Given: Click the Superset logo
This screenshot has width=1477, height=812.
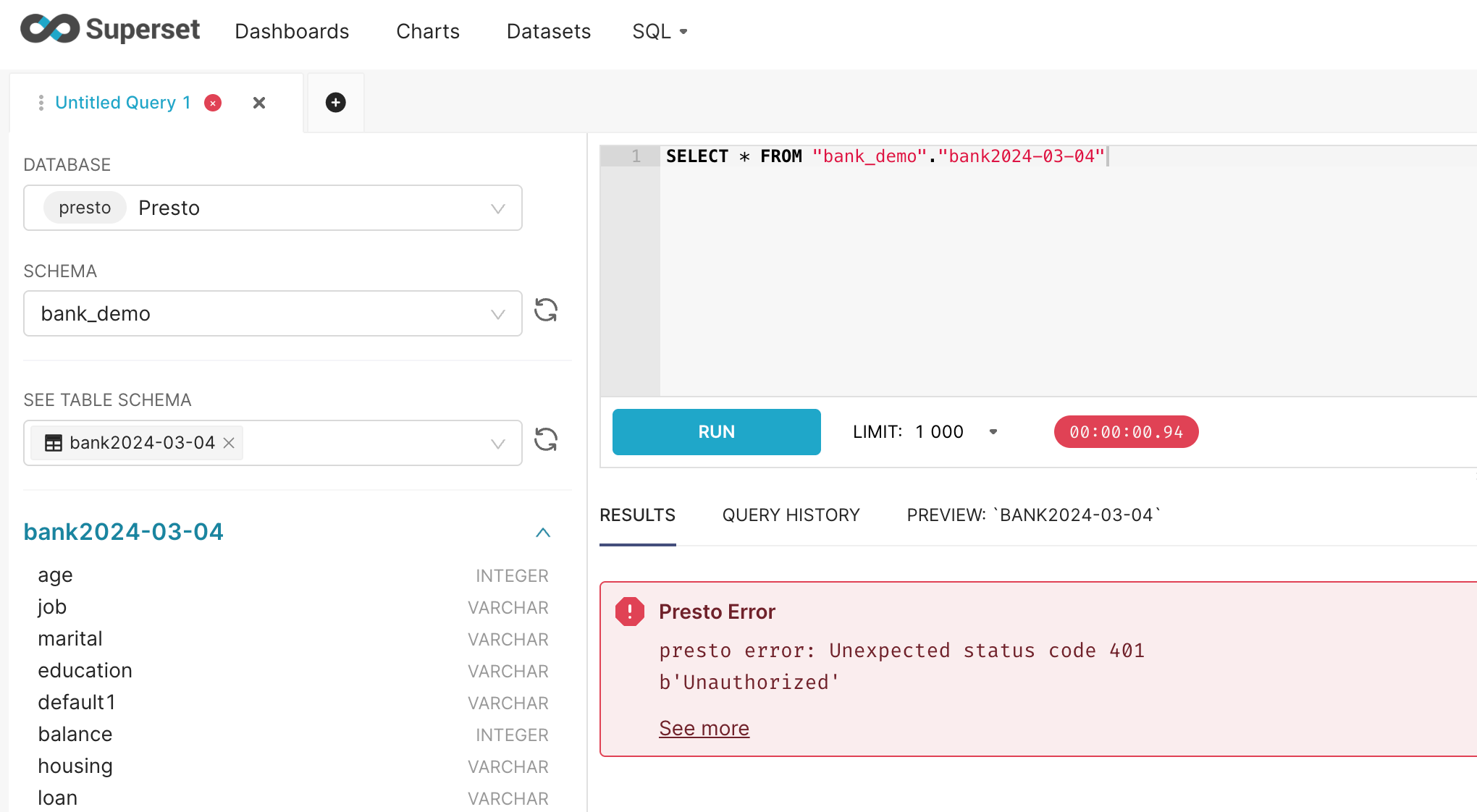Looking at the screenshot, I should [x=110, y=30].
